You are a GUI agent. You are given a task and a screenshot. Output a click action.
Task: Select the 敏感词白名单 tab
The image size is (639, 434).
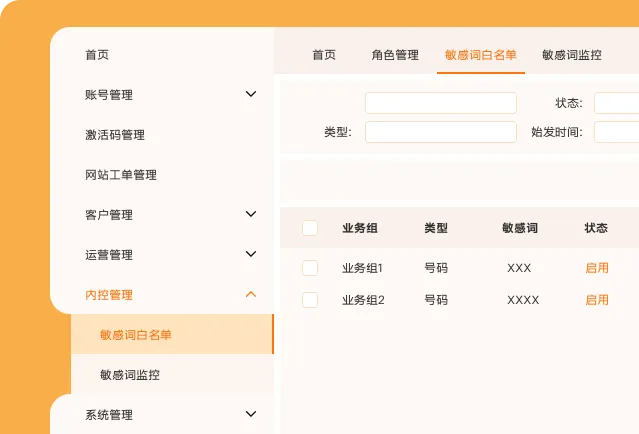[x=481, y=55]
